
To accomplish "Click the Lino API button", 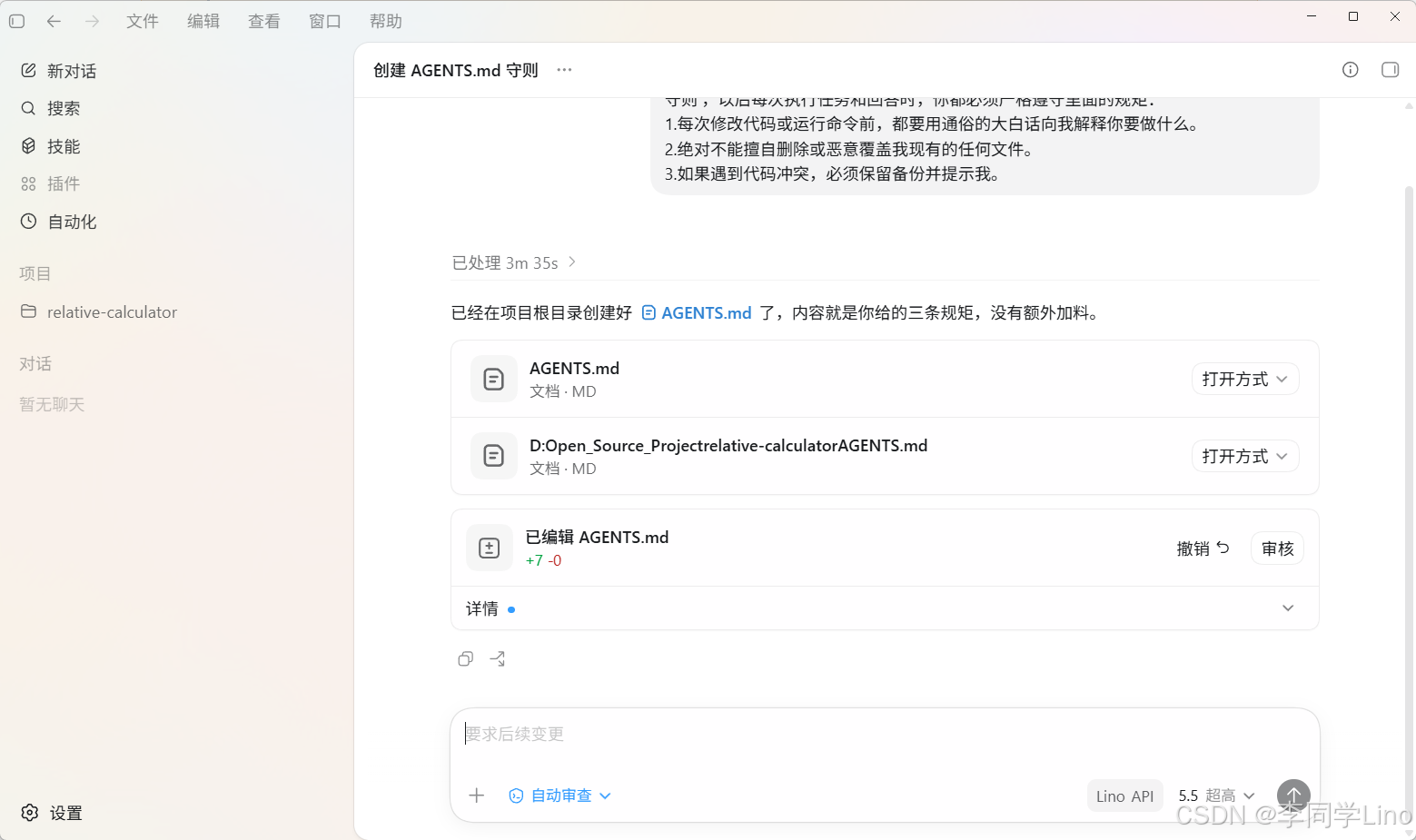I will pos(1124,796).
